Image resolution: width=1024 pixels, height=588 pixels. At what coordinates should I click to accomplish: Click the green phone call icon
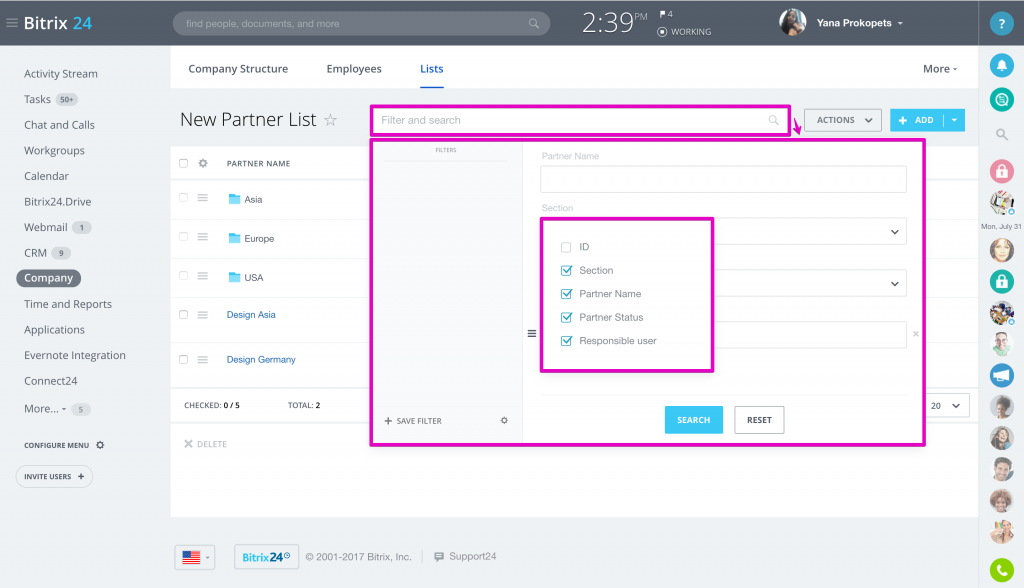[1001, 570]
